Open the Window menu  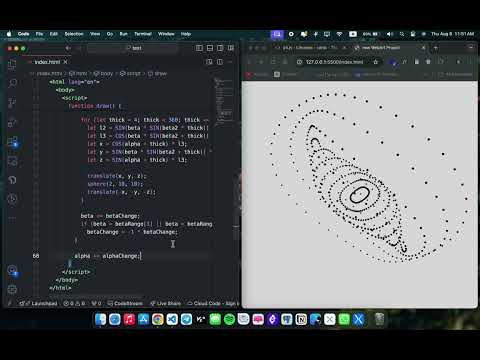pyautogui.click(x=166, y=34)
